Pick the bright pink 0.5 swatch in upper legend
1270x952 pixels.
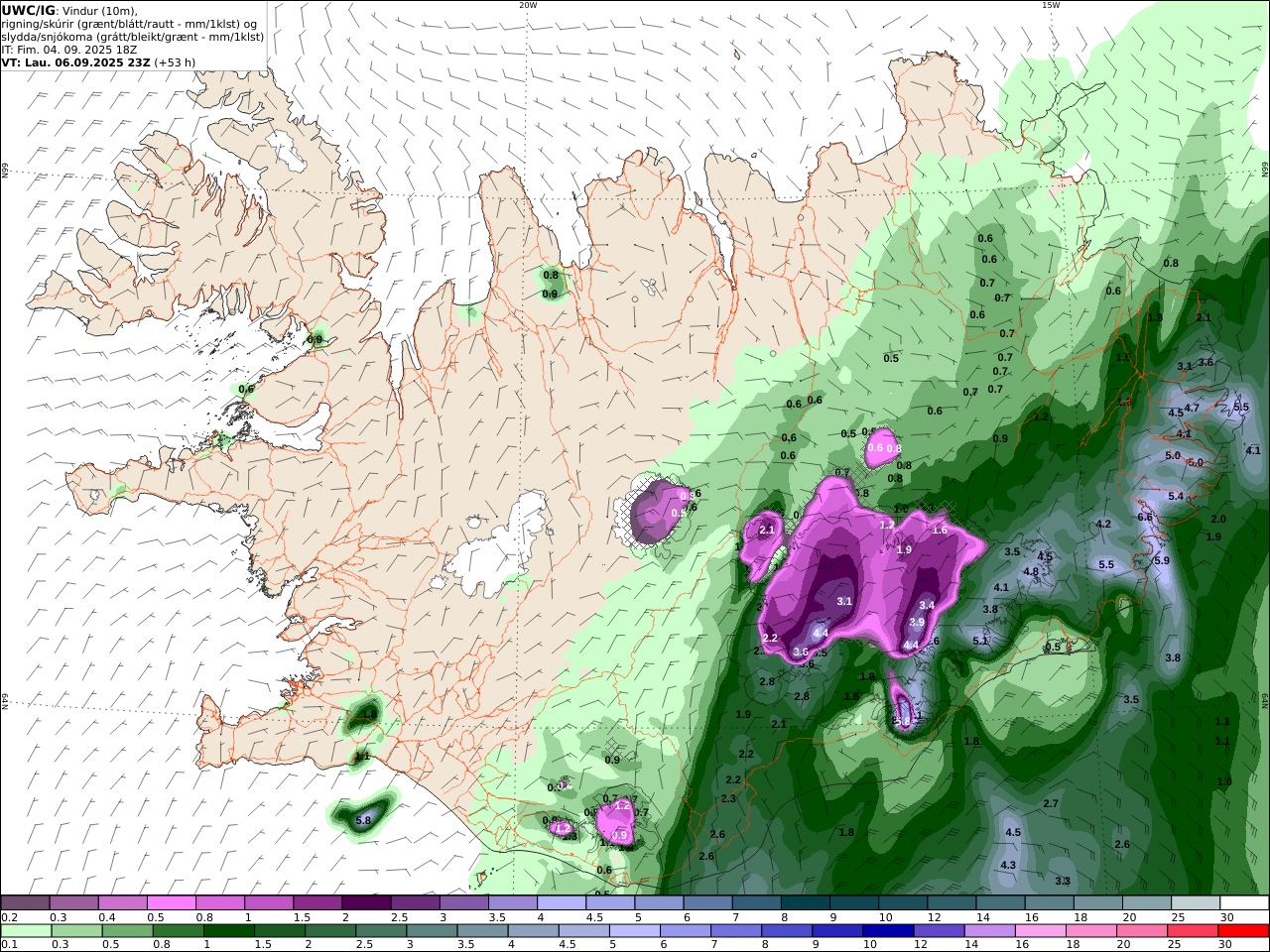[171, 903]
